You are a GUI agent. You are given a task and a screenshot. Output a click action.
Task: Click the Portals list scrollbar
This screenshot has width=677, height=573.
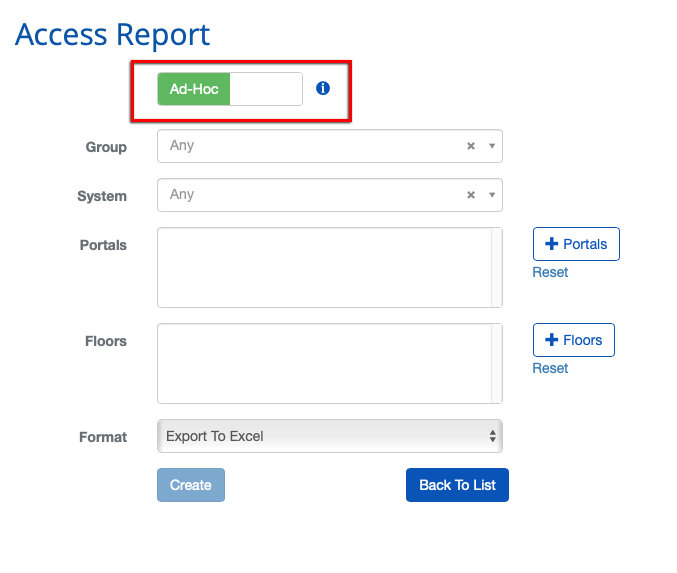tap(496, 267)
